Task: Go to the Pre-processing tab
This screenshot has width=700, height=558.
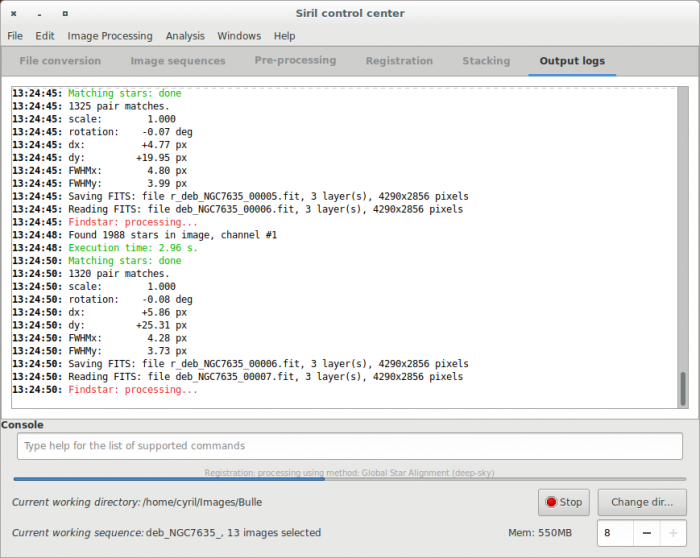Action: pos(295,60)
